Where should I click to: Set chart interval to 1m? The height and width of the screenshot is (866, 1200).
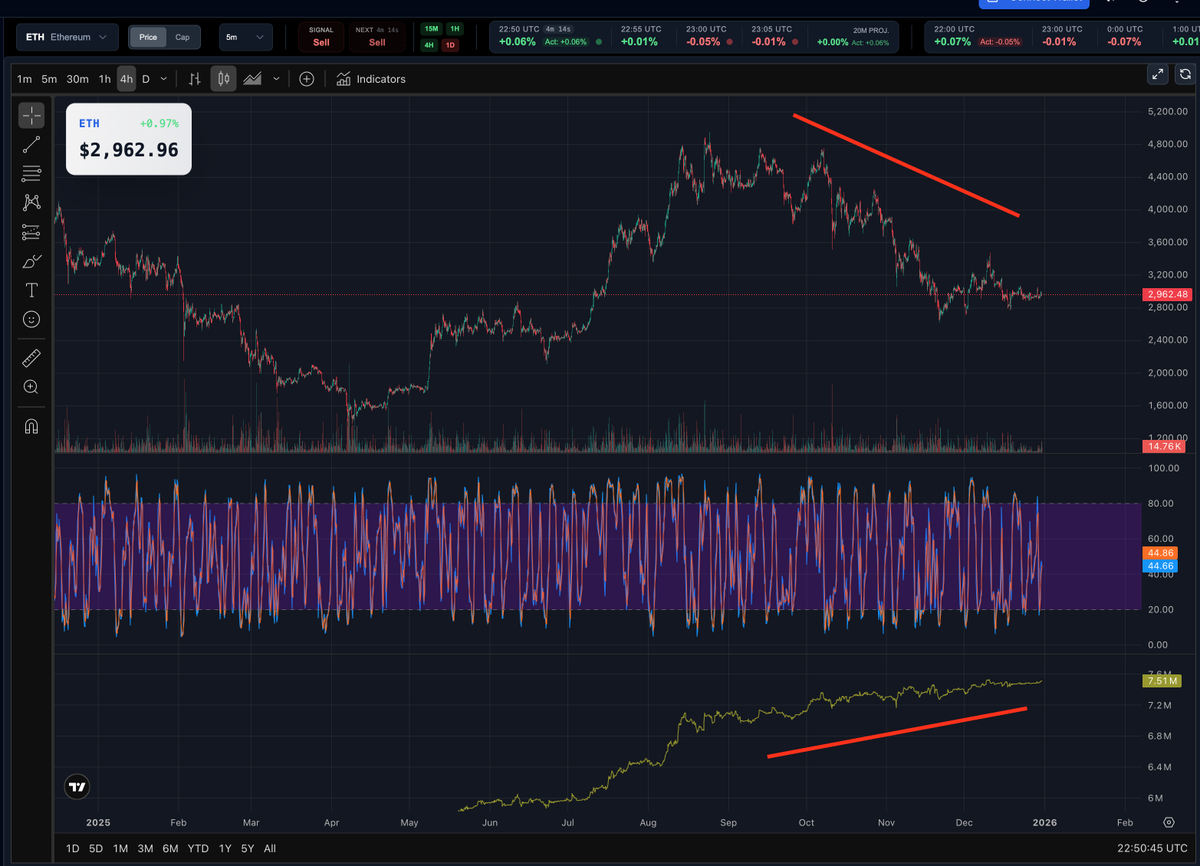tap(24, 79)
